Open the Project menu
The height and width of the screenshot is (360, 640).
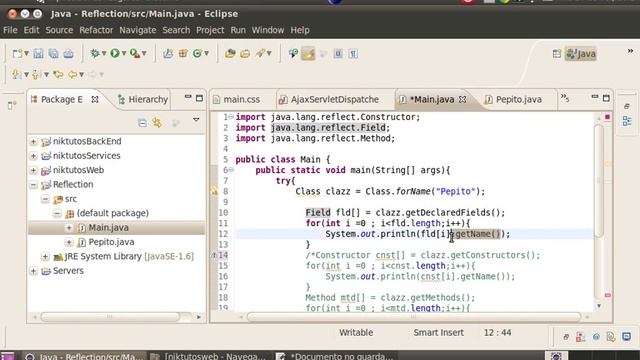[210, 30]
